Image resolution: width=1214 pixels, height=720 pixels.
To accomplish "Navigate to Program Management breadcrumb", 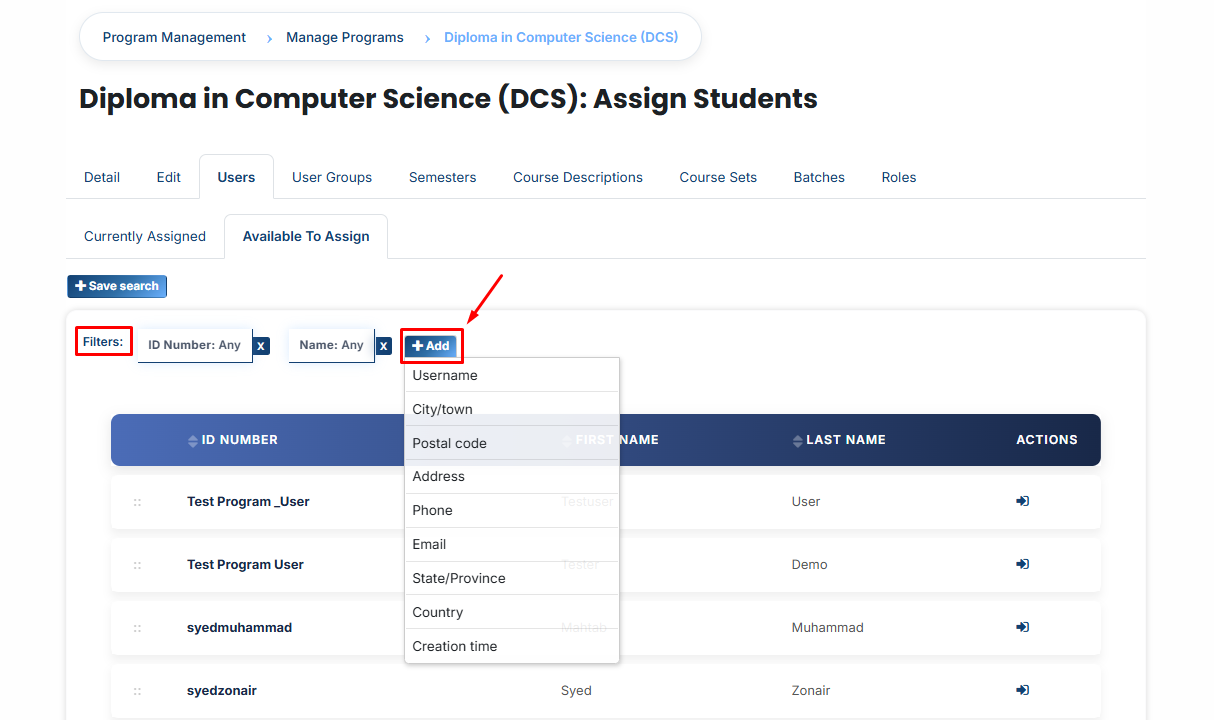I will (174, 37).
